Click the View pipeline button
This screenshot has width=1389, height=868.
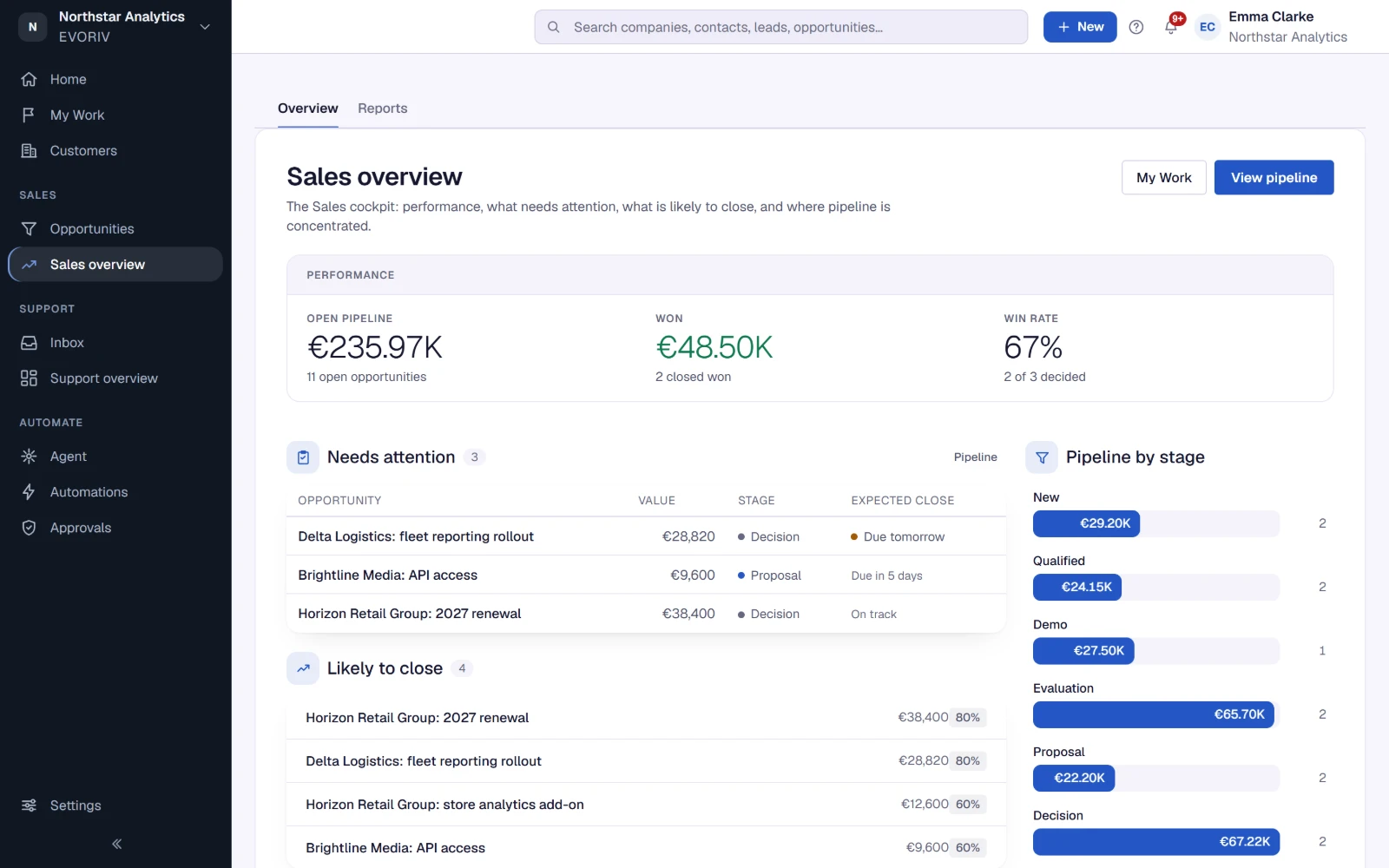(x=1274, y=177)
